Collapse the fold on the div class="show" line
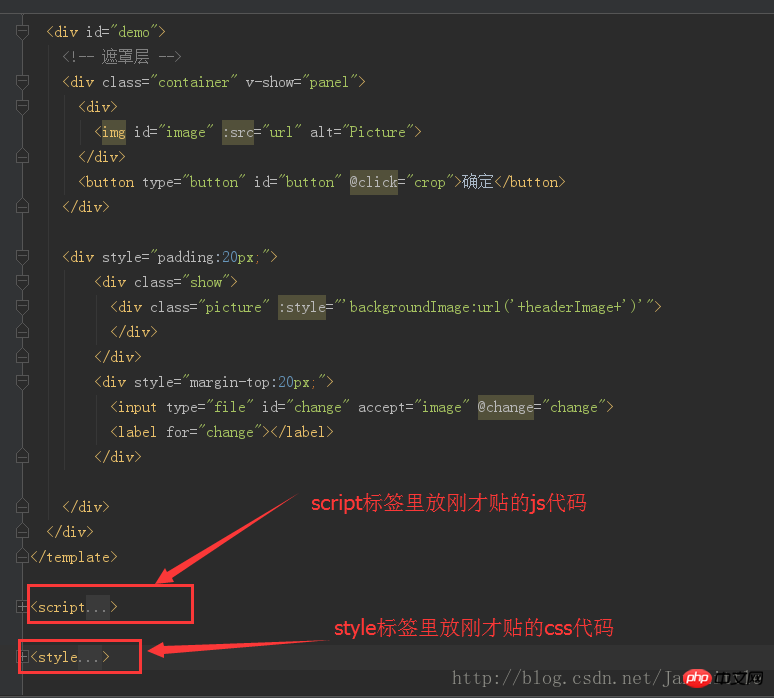Screen dimensions: 774x698 [22, 282]
